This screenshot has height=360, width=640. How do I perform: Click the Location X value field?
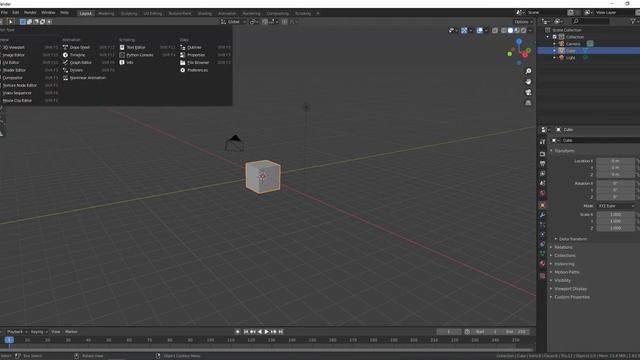(616, 161)
